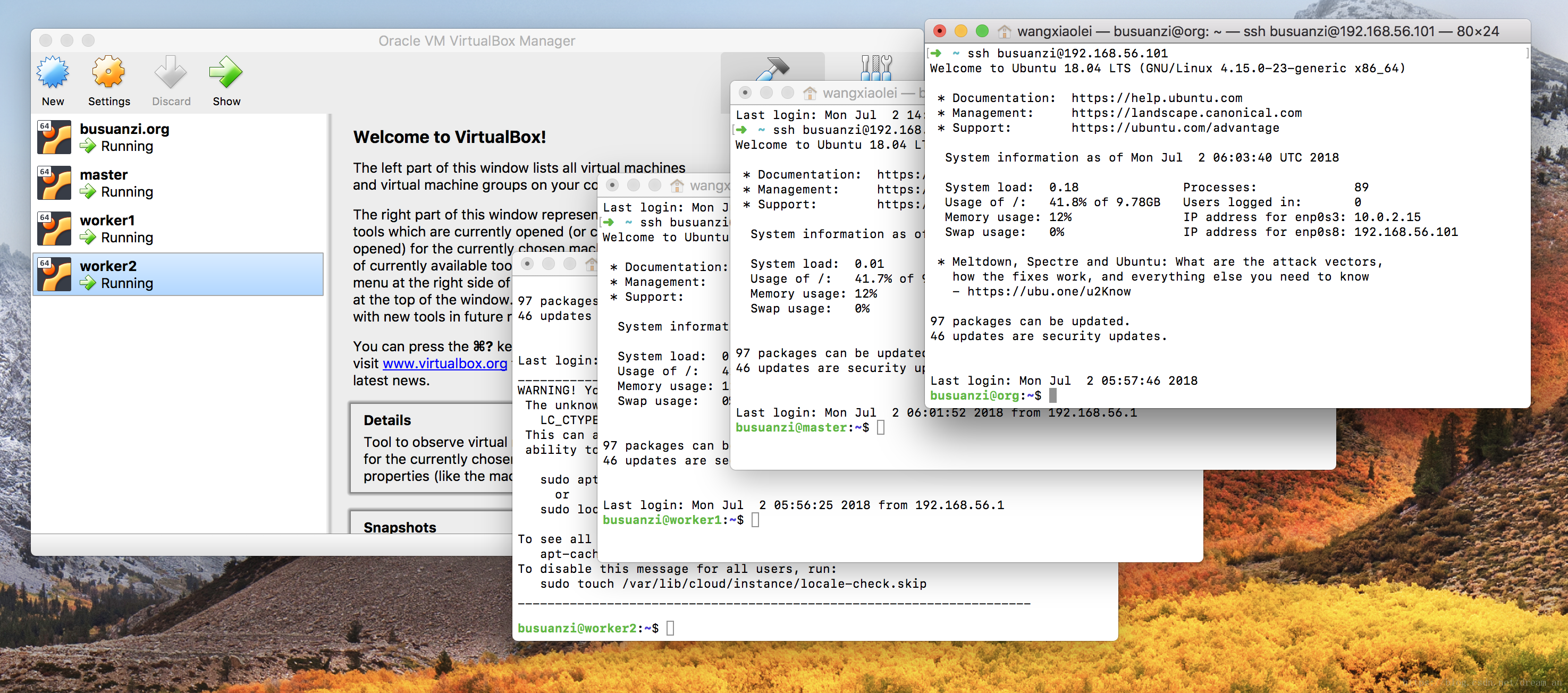
Task: Click the Processes 89 value
Action: click(1361, 188)
